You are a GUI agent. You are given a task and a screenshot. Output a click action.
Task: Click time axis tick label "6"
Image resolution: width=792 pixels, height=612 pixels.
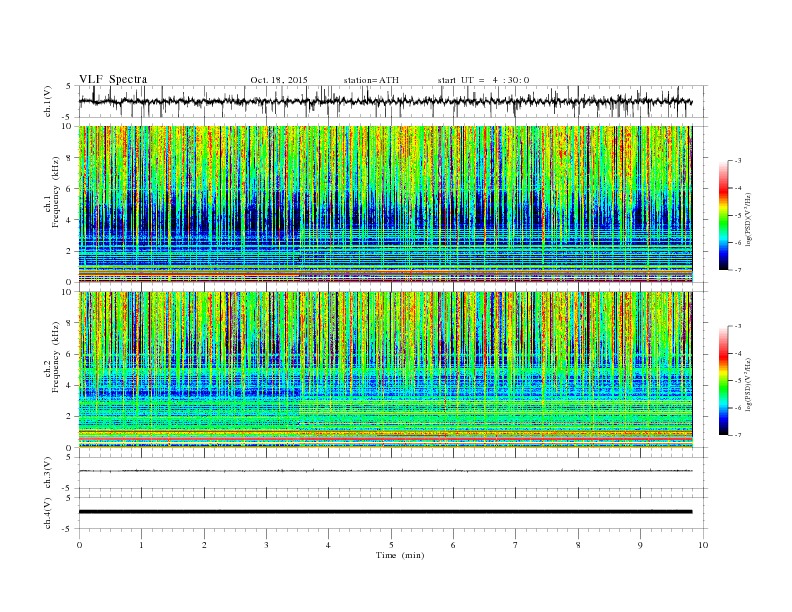click(453, 545)
